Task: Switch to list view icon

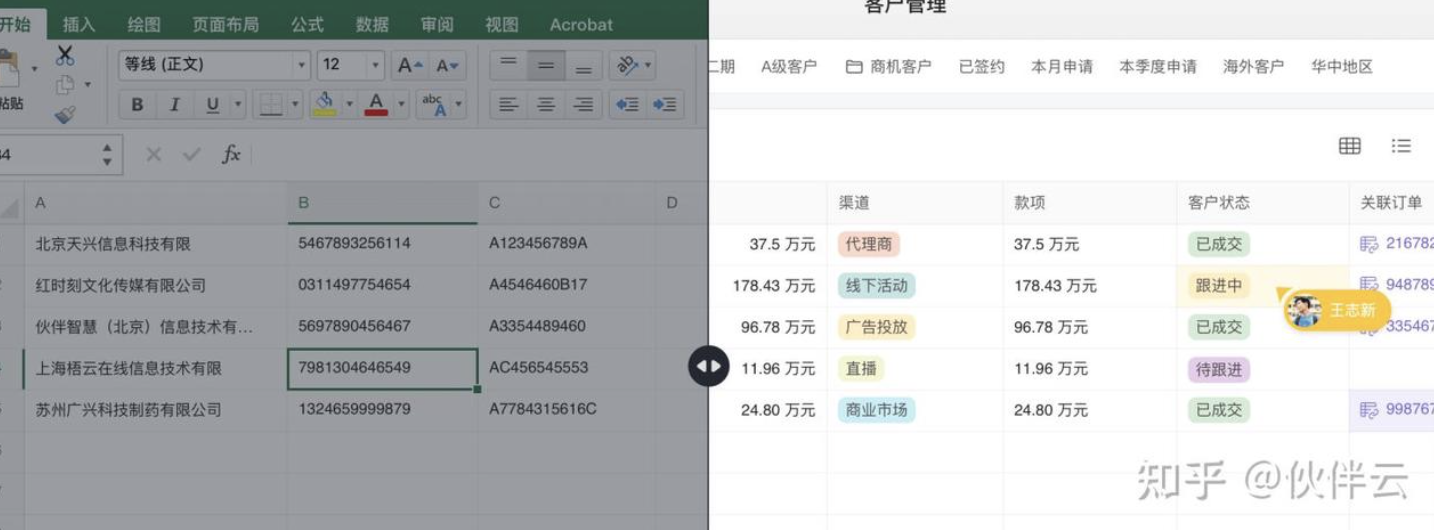Action: tap(1401, 146)
